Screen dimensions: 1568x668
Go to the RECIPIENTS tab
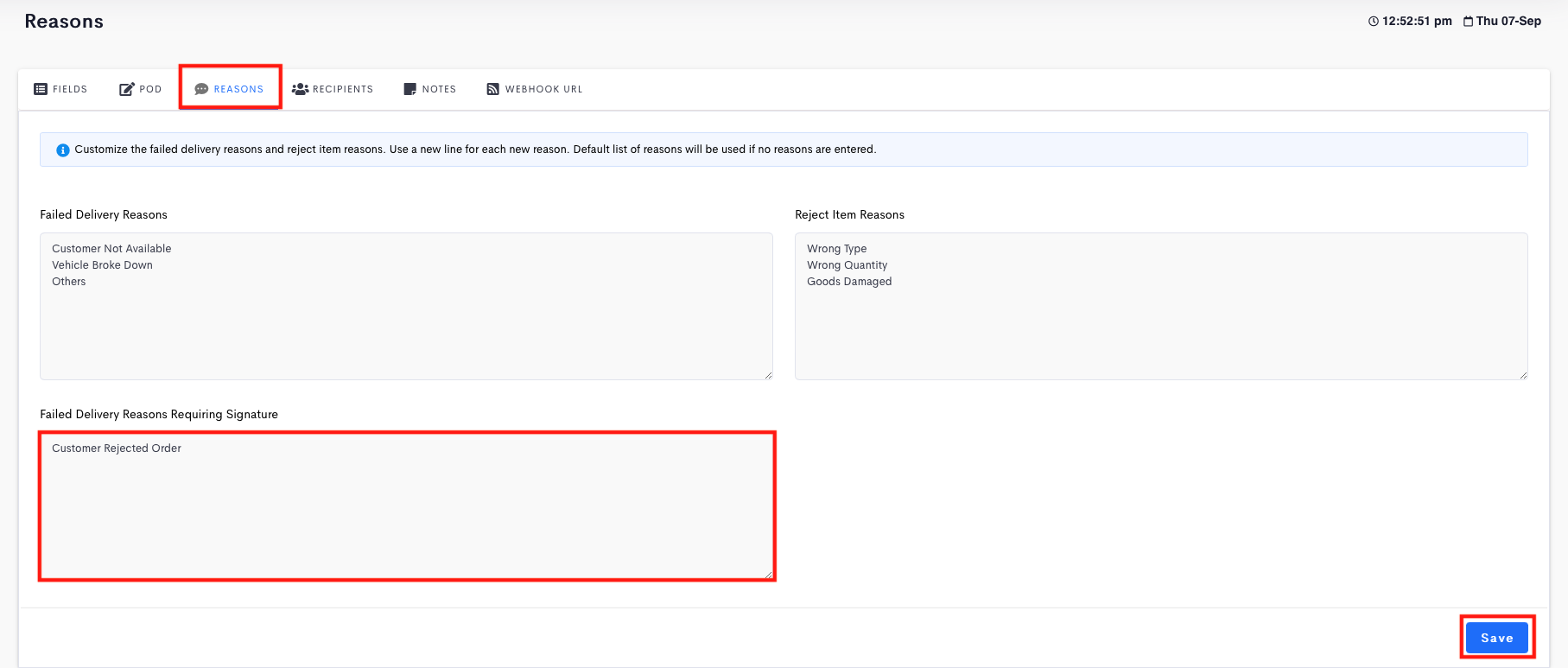click(x=333, y=89)
